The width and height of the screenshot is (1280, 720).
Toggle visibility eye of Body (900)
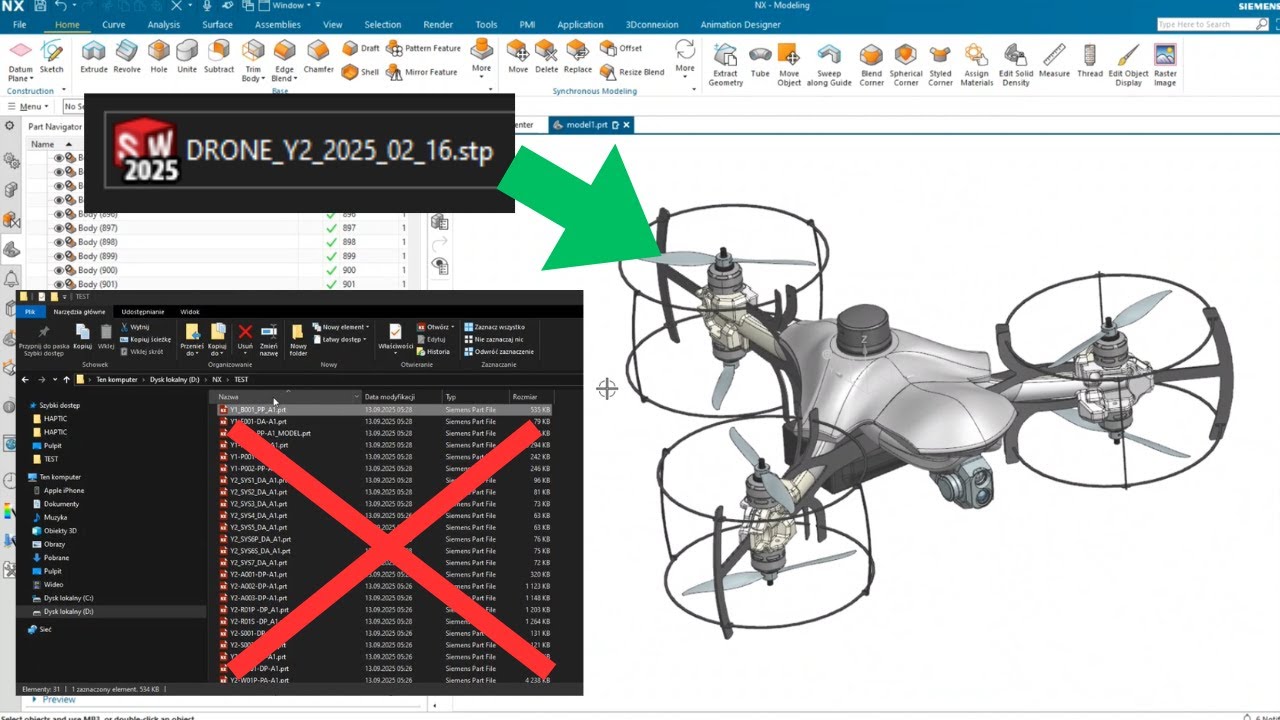(x=59, y=270)
